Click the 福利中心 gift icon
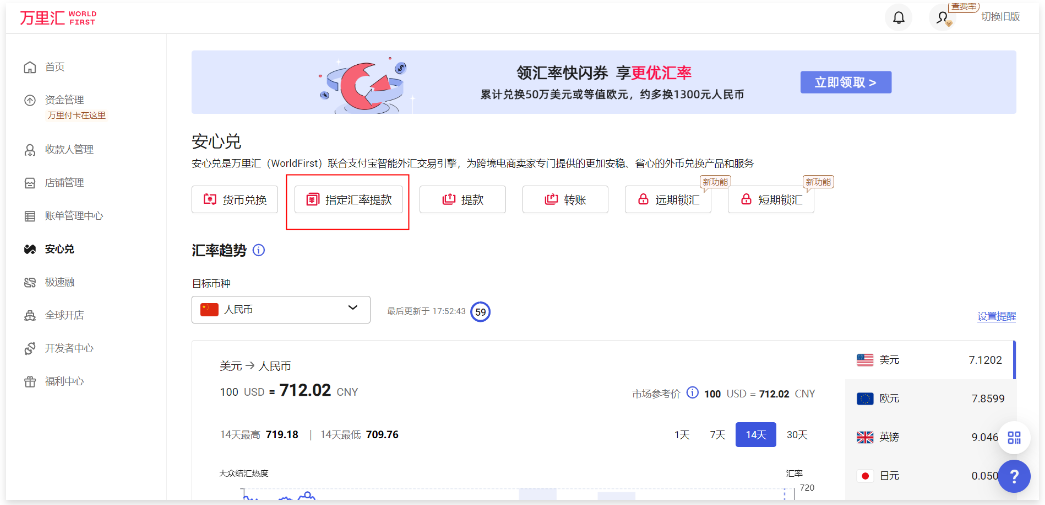The image size is (1045, 505). pos(29,382)
